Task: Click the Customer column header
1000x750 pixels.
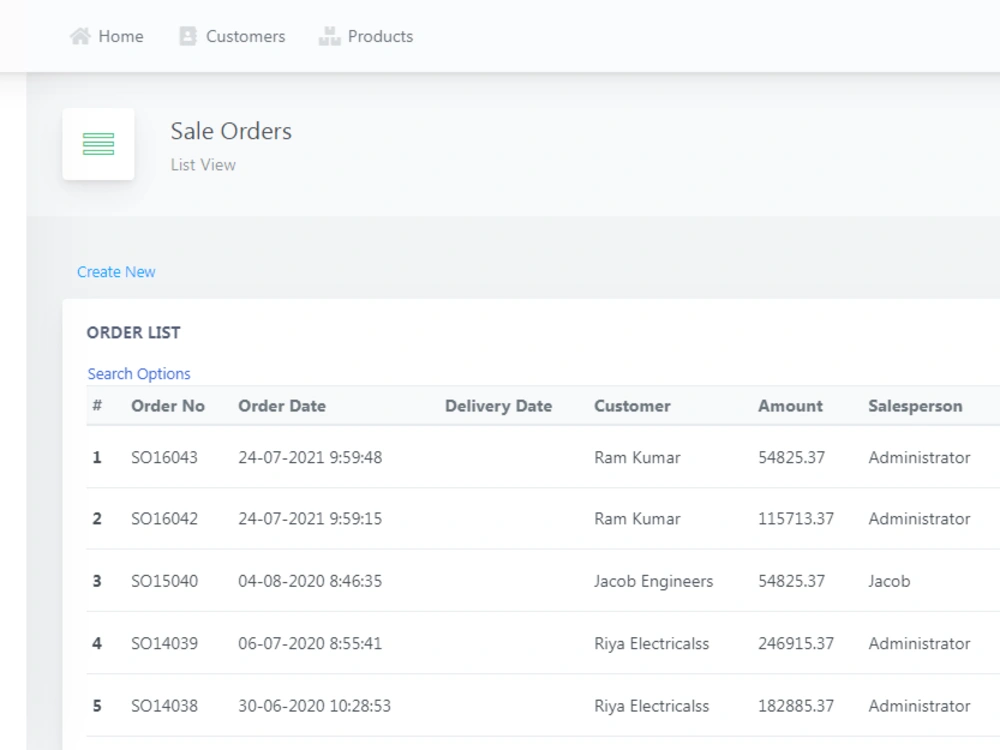Action: tap(632, 406)
